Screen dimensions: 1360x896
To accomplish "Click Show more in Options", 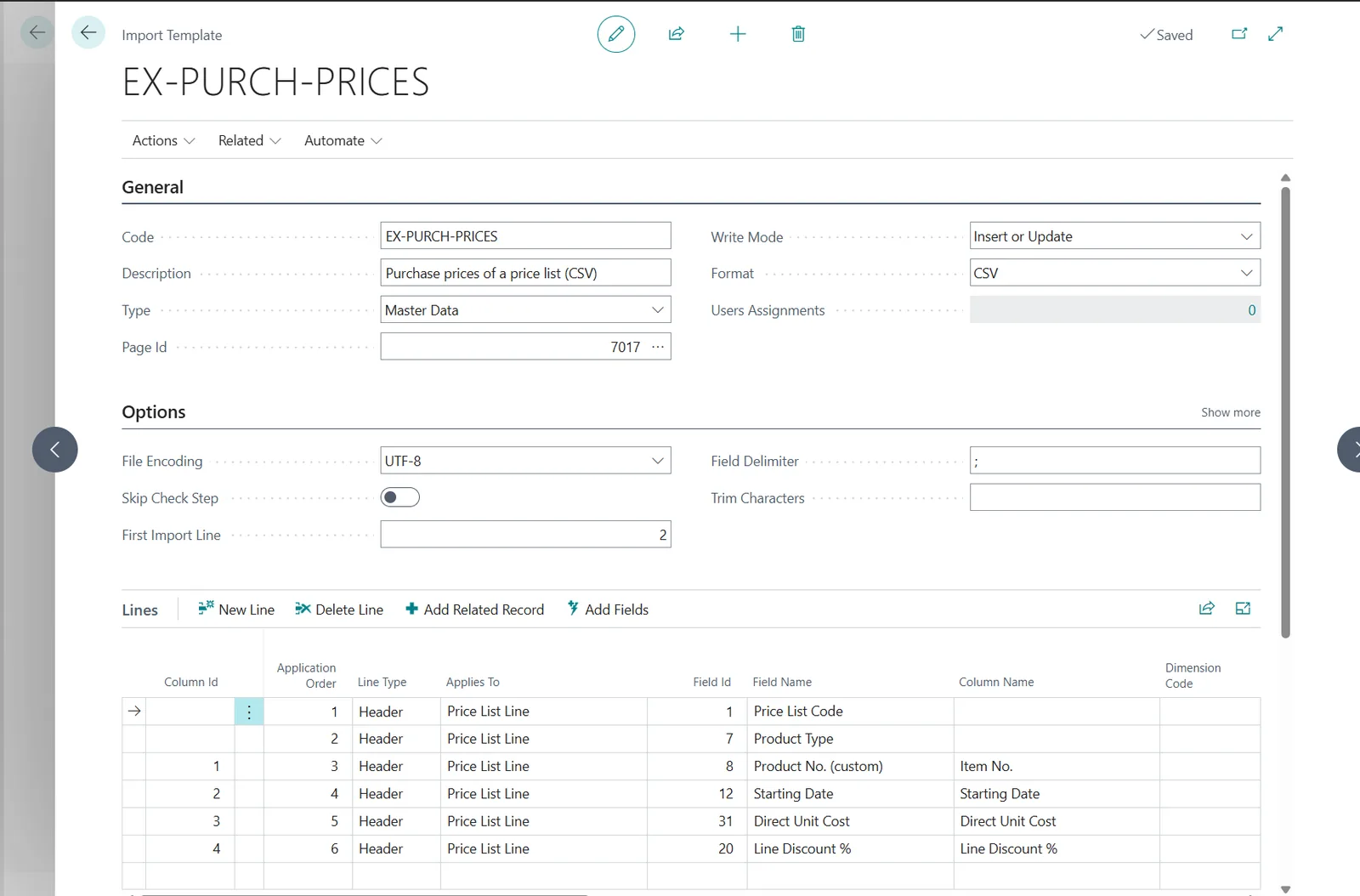I will pos(1231,412).
